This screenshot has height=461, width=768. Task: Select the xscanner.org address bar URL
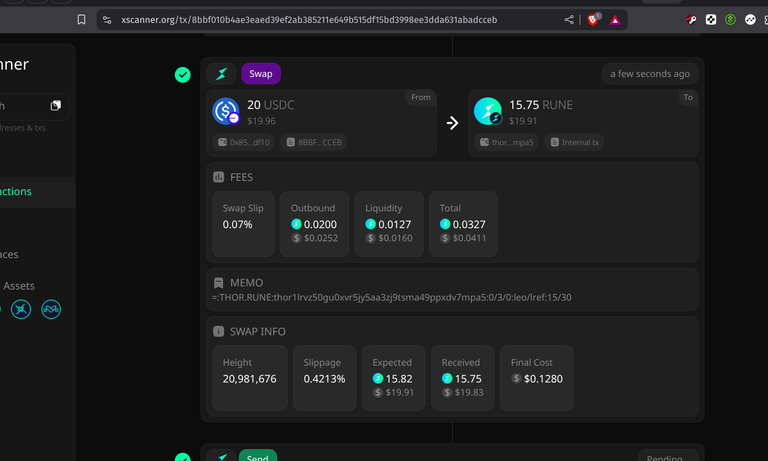point(309,20)
